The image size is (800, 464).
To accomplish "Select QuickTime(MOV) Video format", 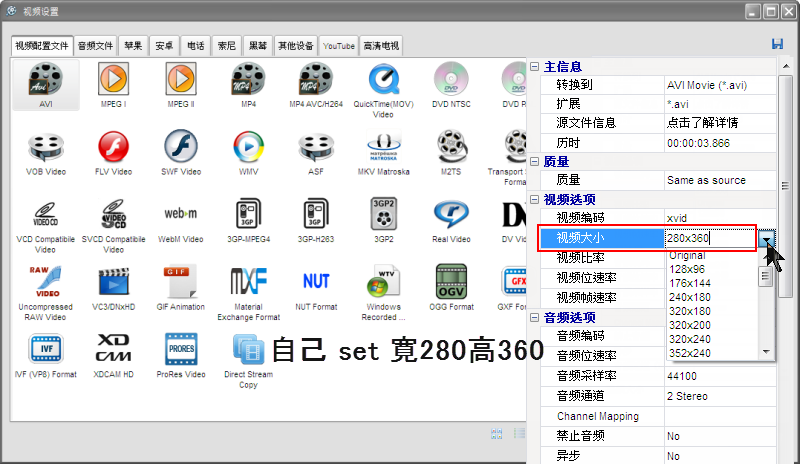I will tap(384, 79).
